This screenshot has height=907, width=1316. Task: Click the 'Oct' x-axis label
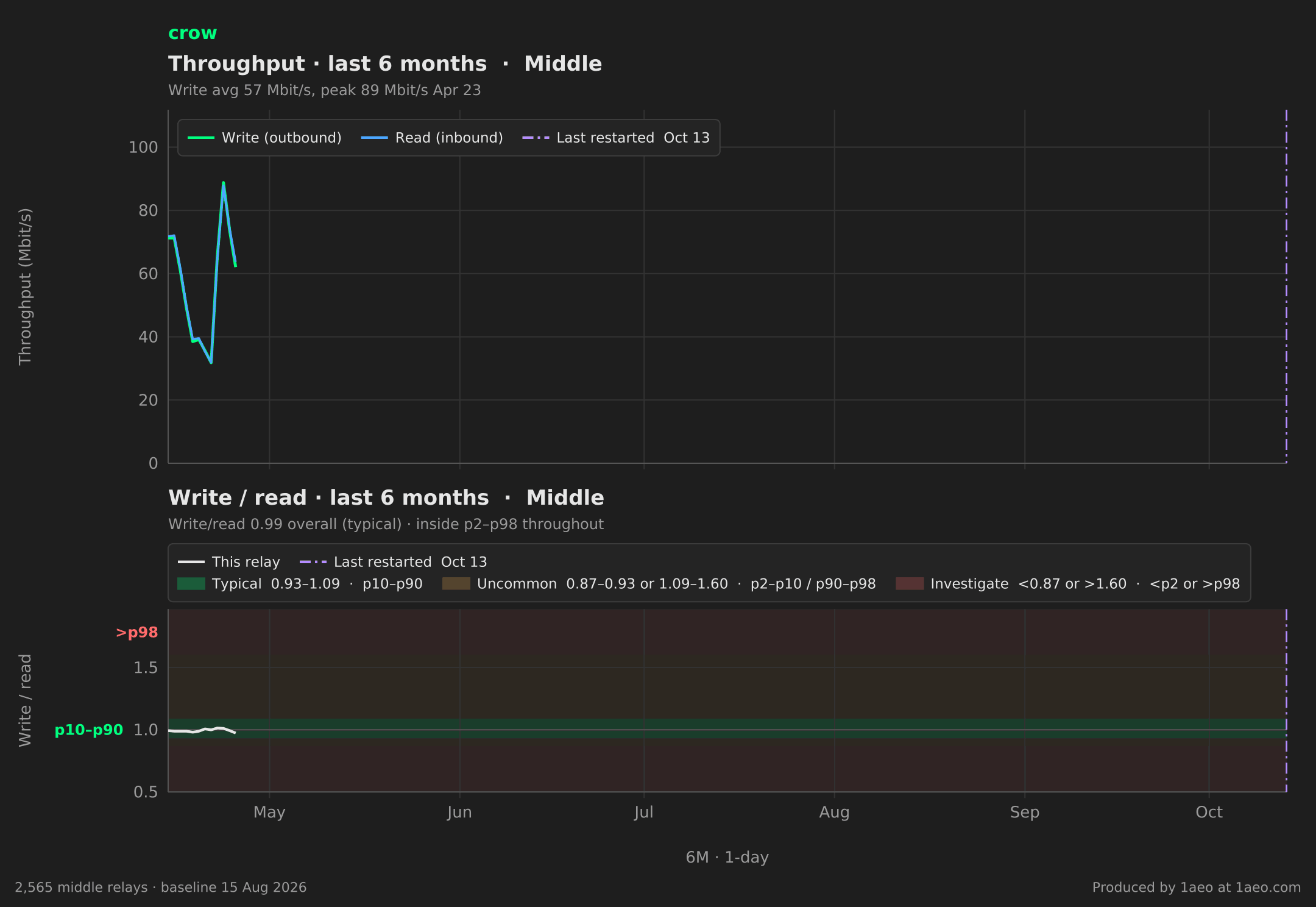1209,813
